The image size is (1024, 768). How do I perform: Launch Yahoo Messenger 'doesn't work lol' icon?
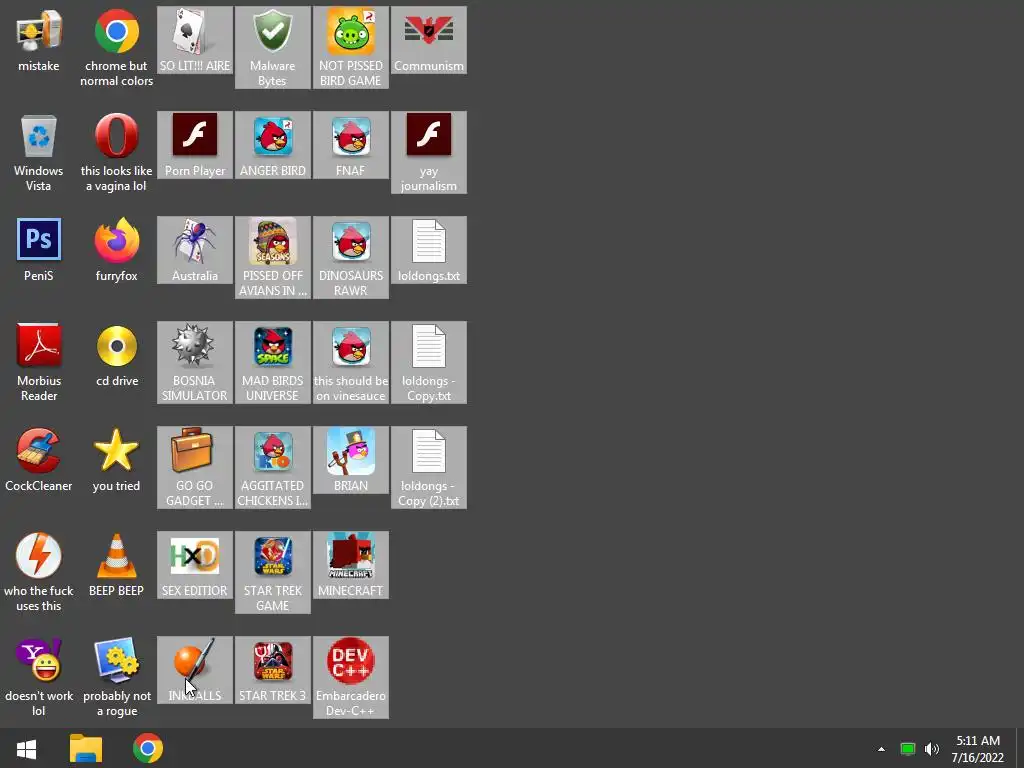pos(39,678)
